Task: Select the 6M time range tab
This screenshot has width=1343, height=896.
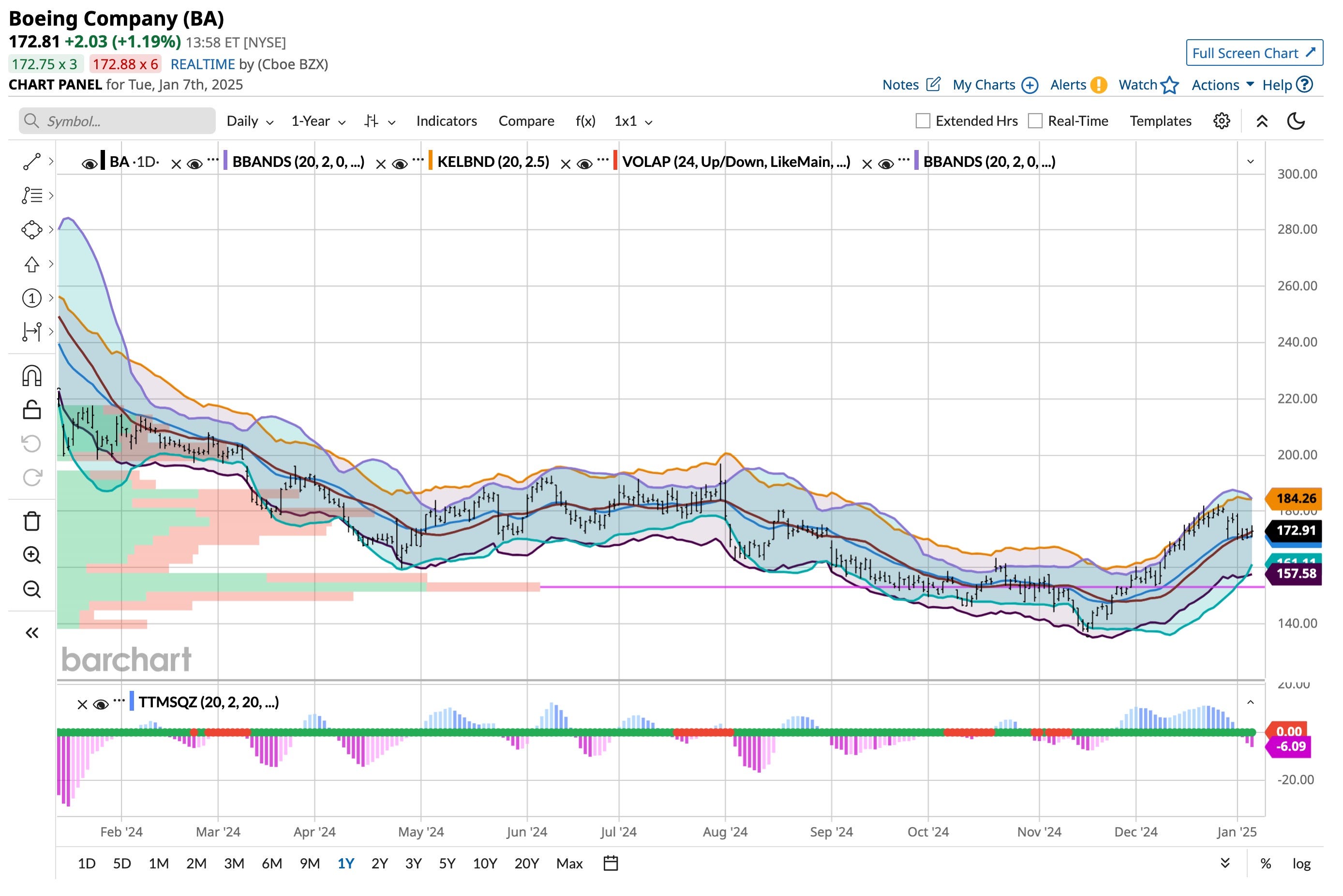Action: pos(271,863)
